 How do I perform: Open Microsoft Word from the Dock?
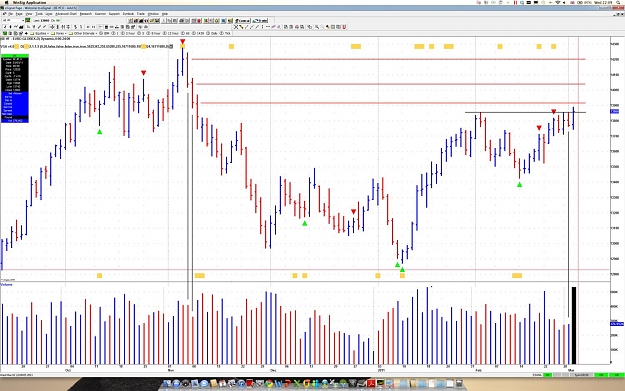point(279,383)
